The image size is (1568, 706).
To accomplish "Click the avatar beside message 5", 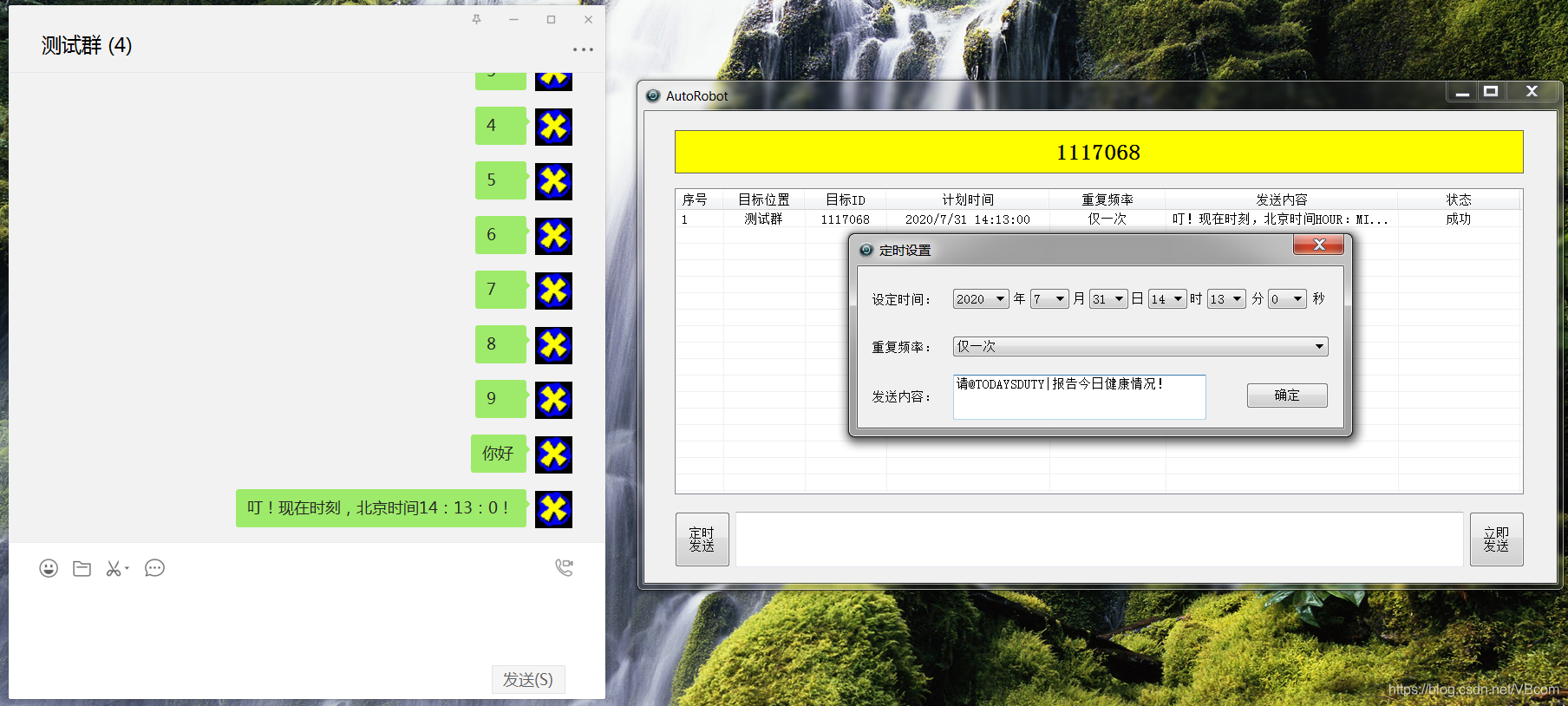I will click(x=553, y=181).
